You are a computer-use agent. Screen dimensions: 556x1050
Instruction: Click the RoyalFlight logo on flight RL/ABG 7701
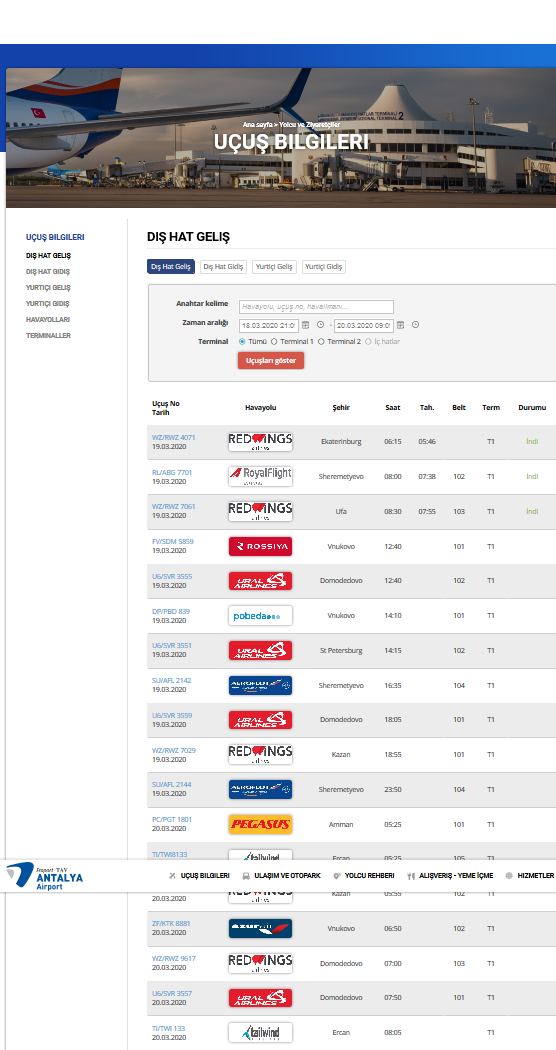coord(260,476)
